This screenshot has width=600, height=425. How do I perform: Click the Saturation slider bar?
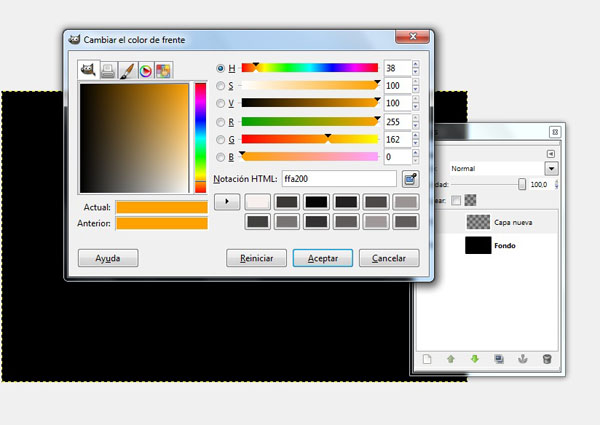[310, 85]
